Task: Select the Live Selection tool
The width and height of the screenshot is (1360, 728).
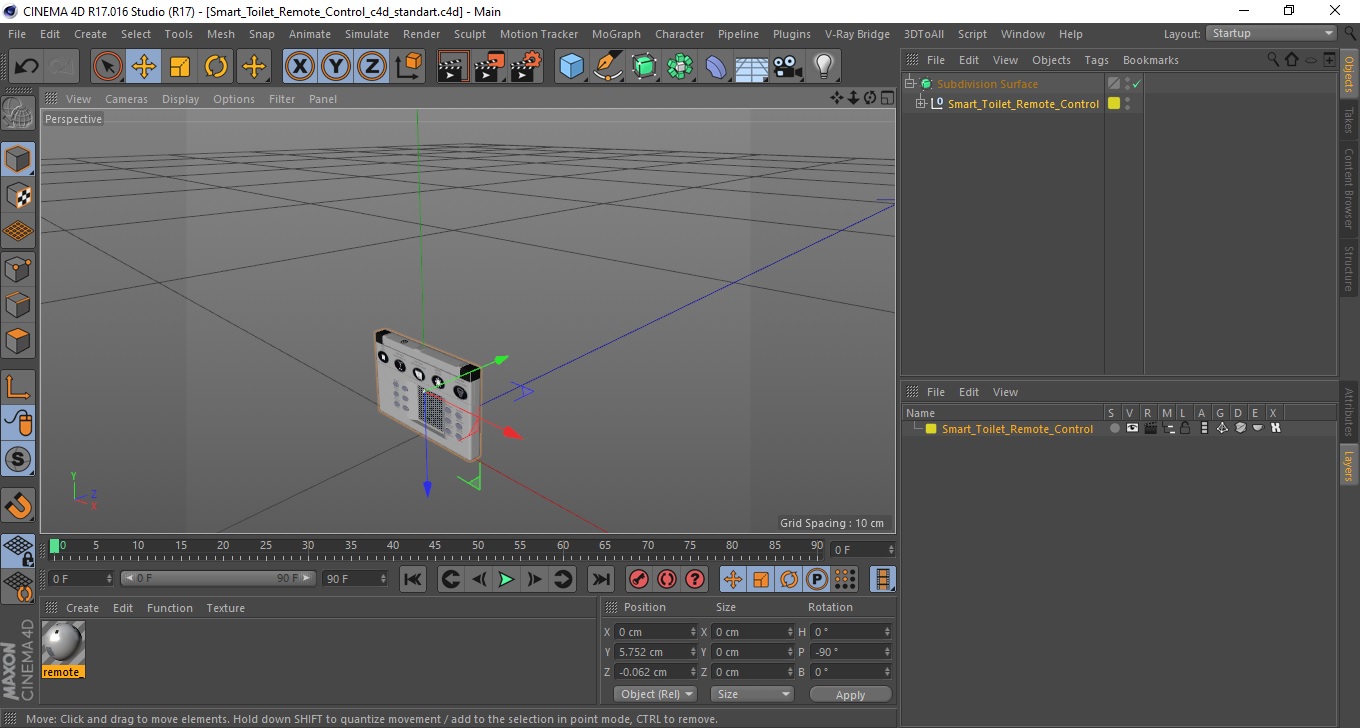Action: click(108, 67)
